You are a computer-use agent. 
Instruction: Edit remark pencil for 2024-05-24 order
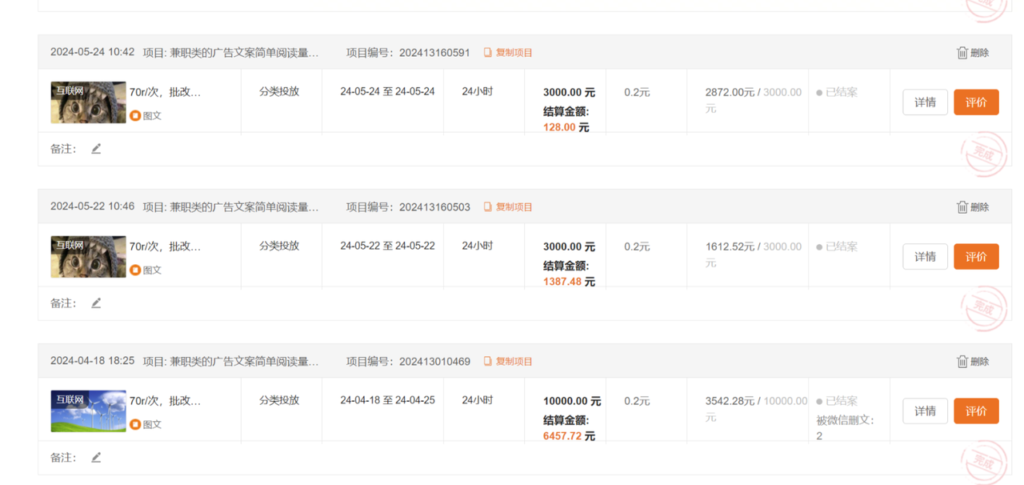[x=96, y=149]
